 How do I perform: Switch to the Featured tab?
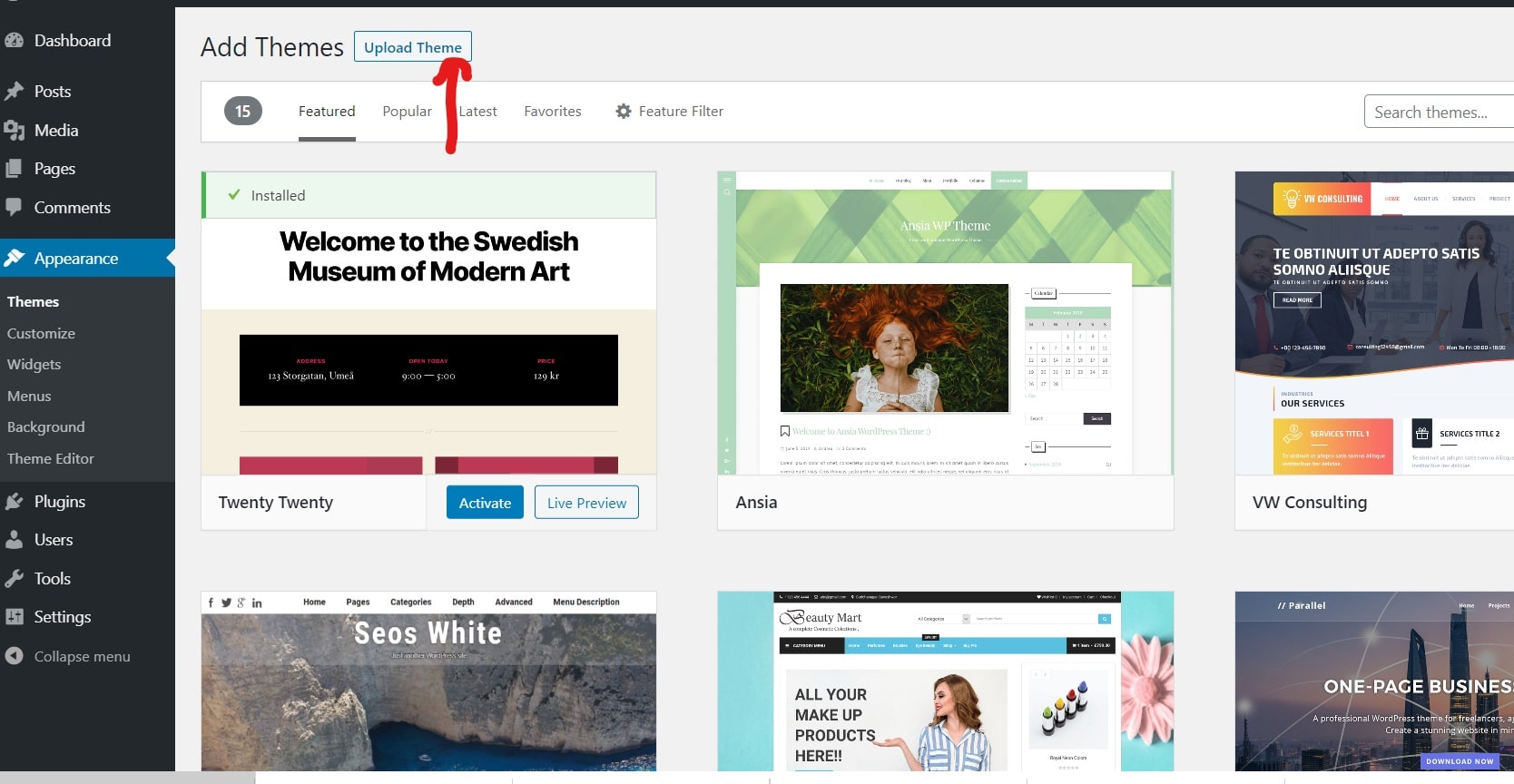tap(327, 112)
